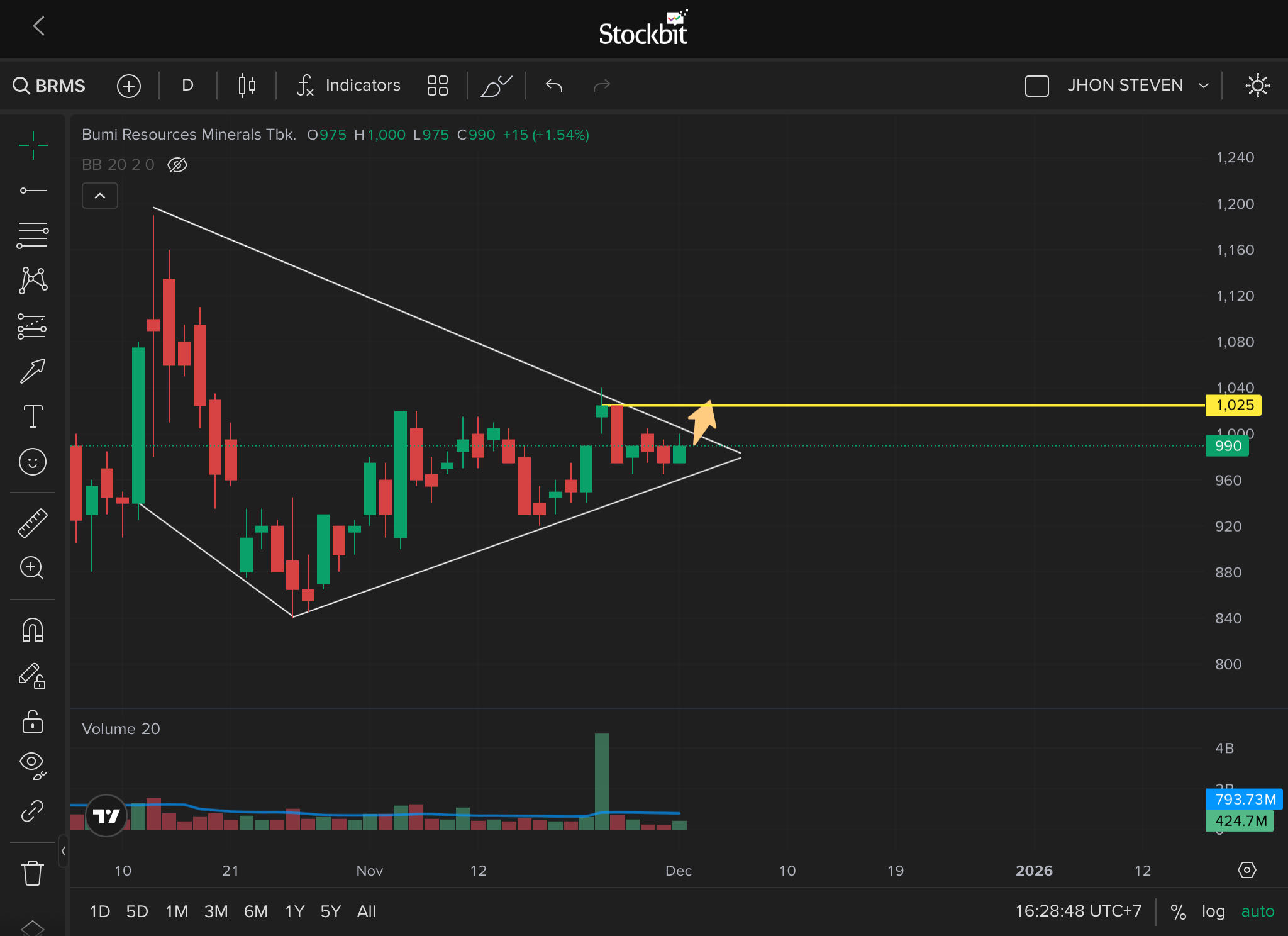
Task: Toggle BB indicator visibility eye
Action: (x=177, y=165)
